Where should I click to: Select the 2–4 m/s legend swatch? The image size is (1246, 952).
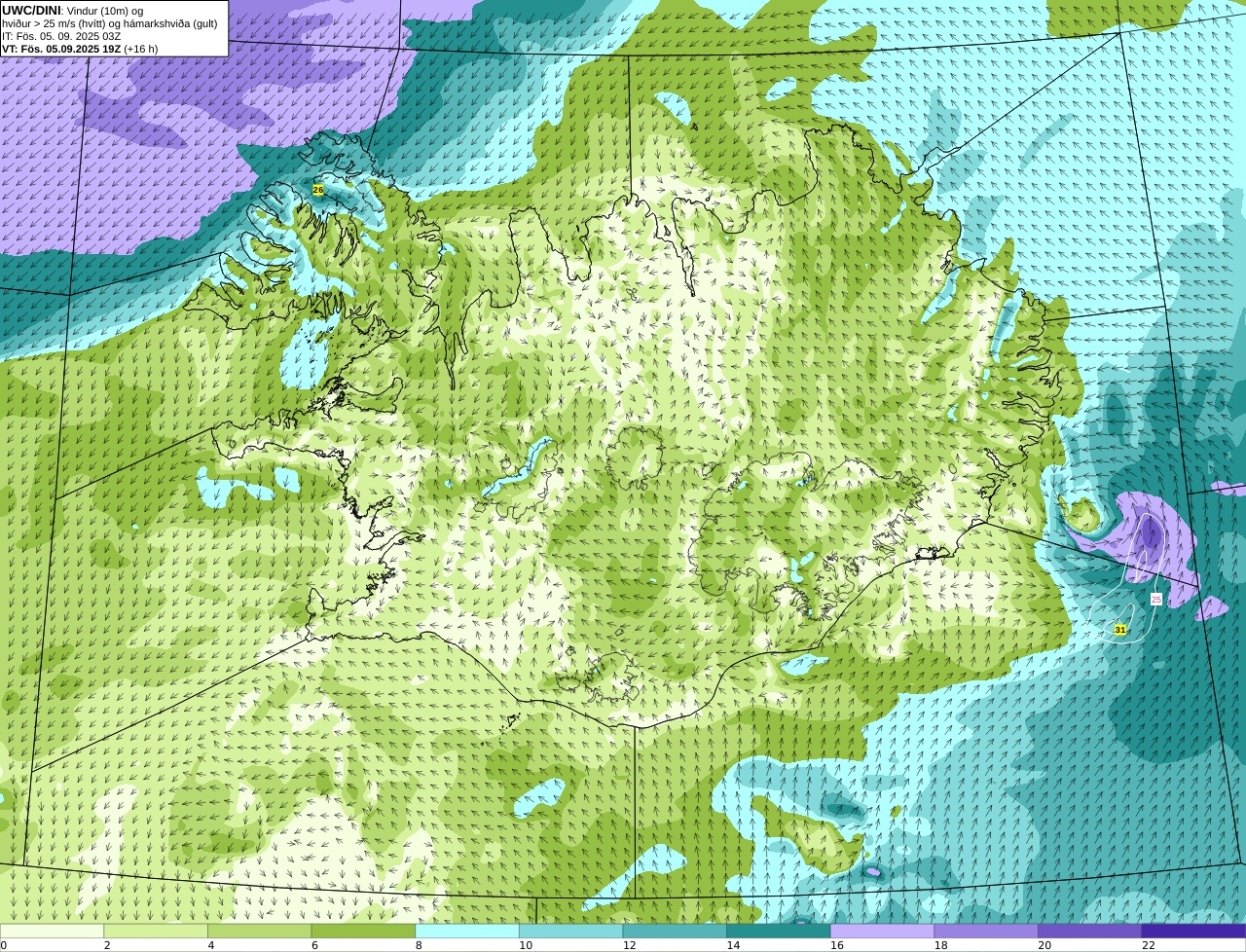point(156,931)
